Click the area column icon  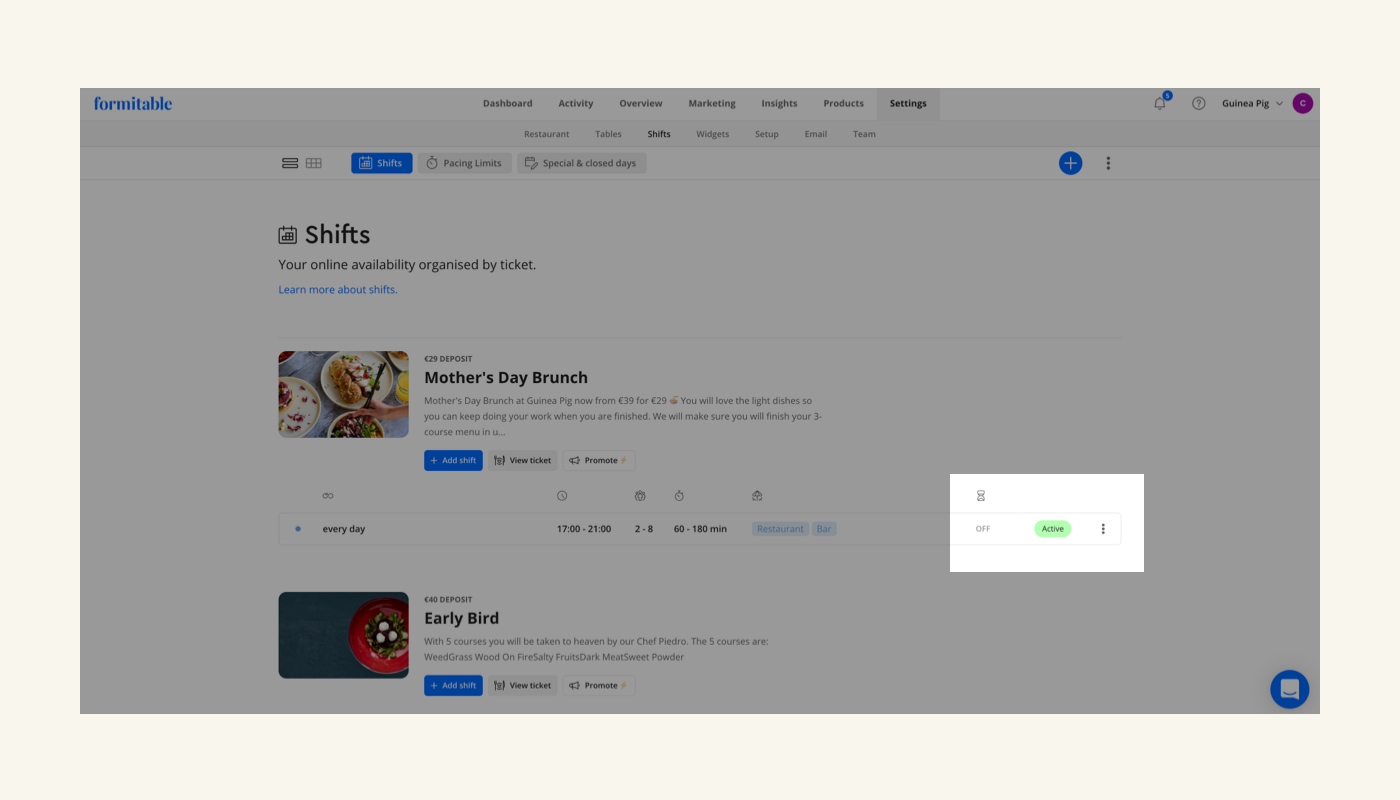757,496
